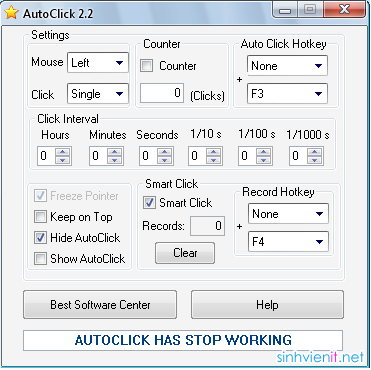Image resolution: width=371 pixels, height=370 pixels.
Task: Enable the Keep on Top checkbox
Action: pos(40,217)
